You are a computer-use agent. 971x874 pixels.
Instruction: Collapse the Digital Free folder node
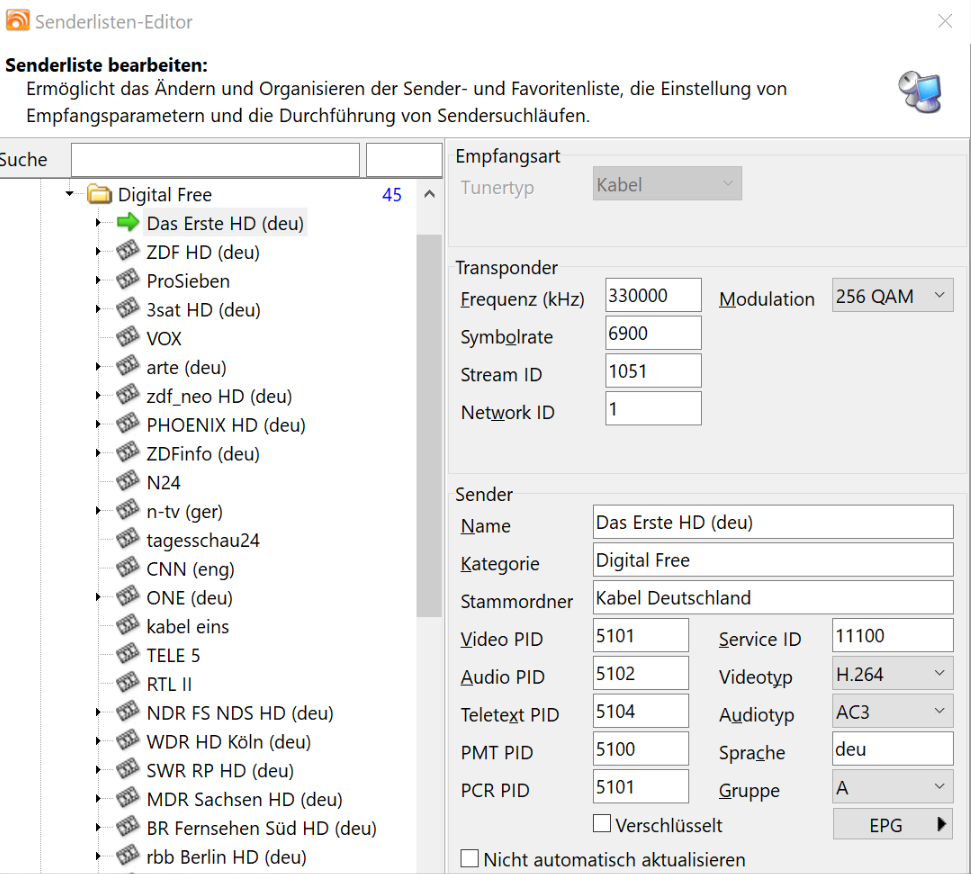coord(69,194)
